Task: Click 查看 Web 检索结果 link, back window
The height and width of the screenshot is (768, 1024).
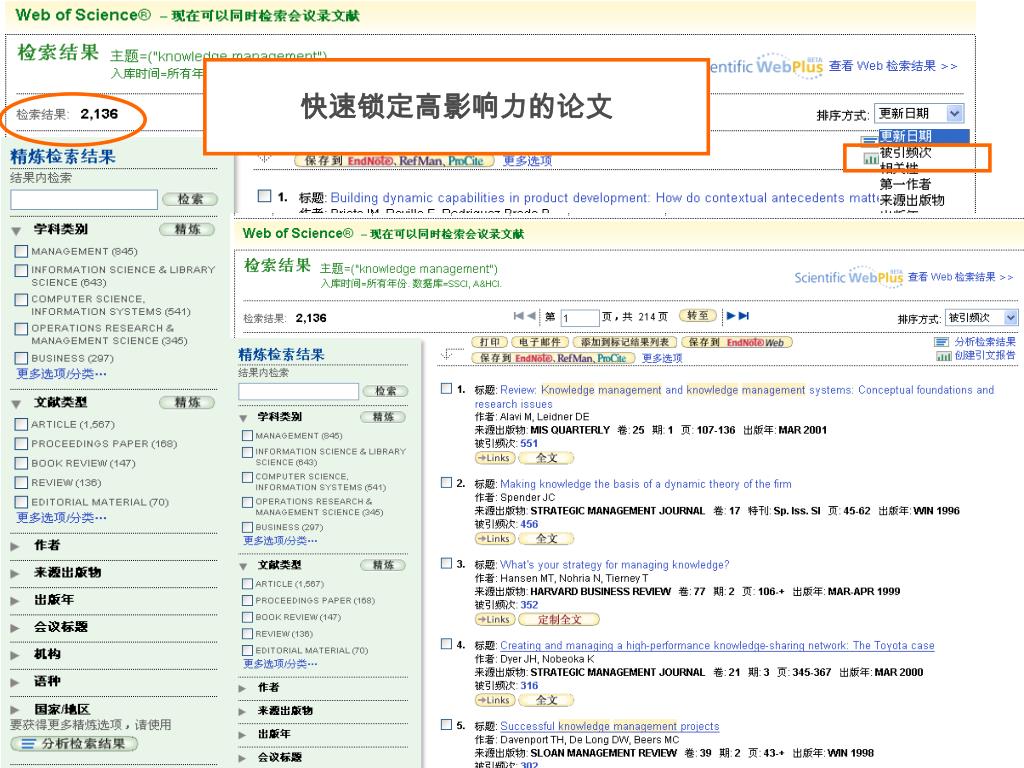Action: (893, 66)
